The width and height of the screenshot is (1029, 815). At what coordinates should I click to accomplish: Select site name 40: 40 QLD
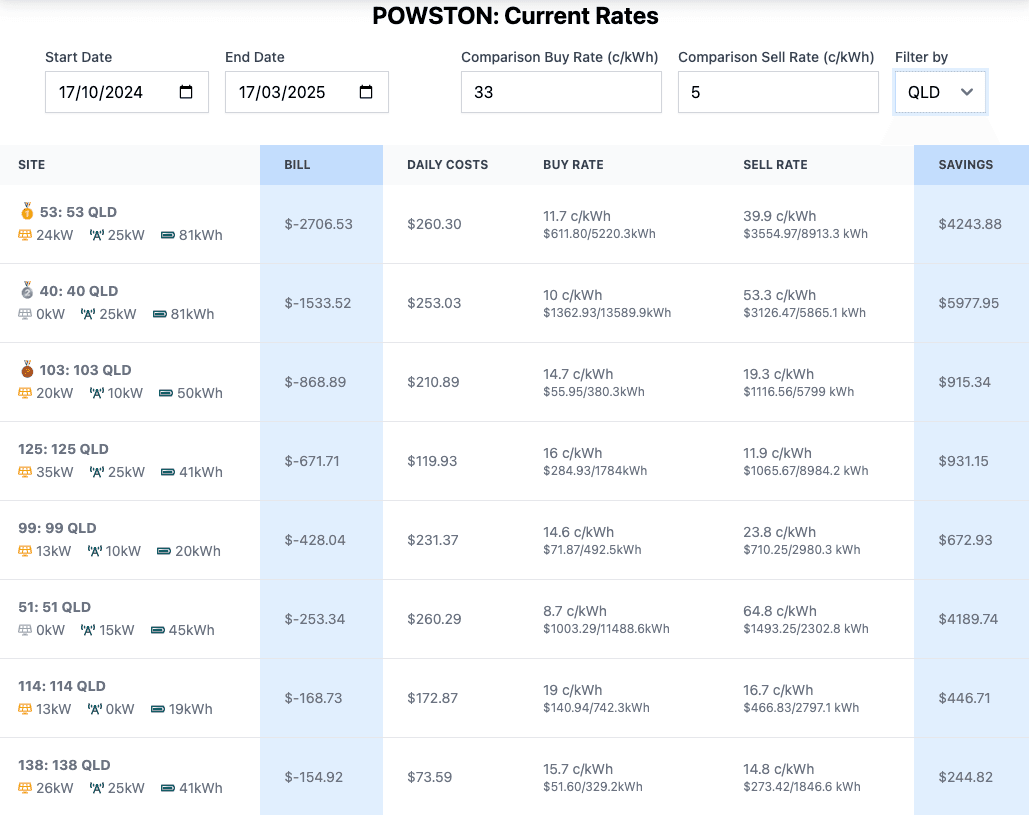(79, 291)
